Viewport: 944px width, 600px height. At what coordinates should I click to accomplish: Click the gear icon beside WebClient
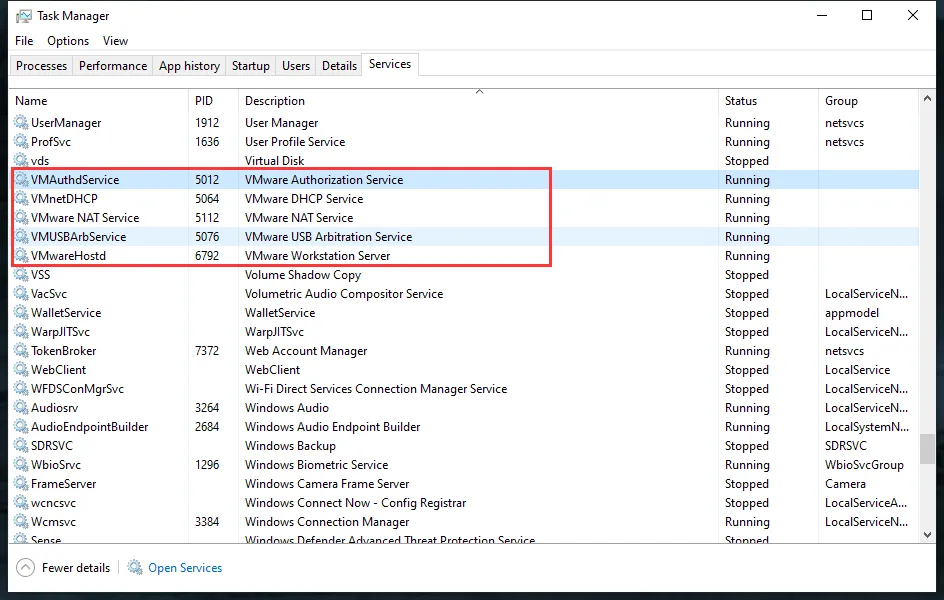click(x=21, y=370)
